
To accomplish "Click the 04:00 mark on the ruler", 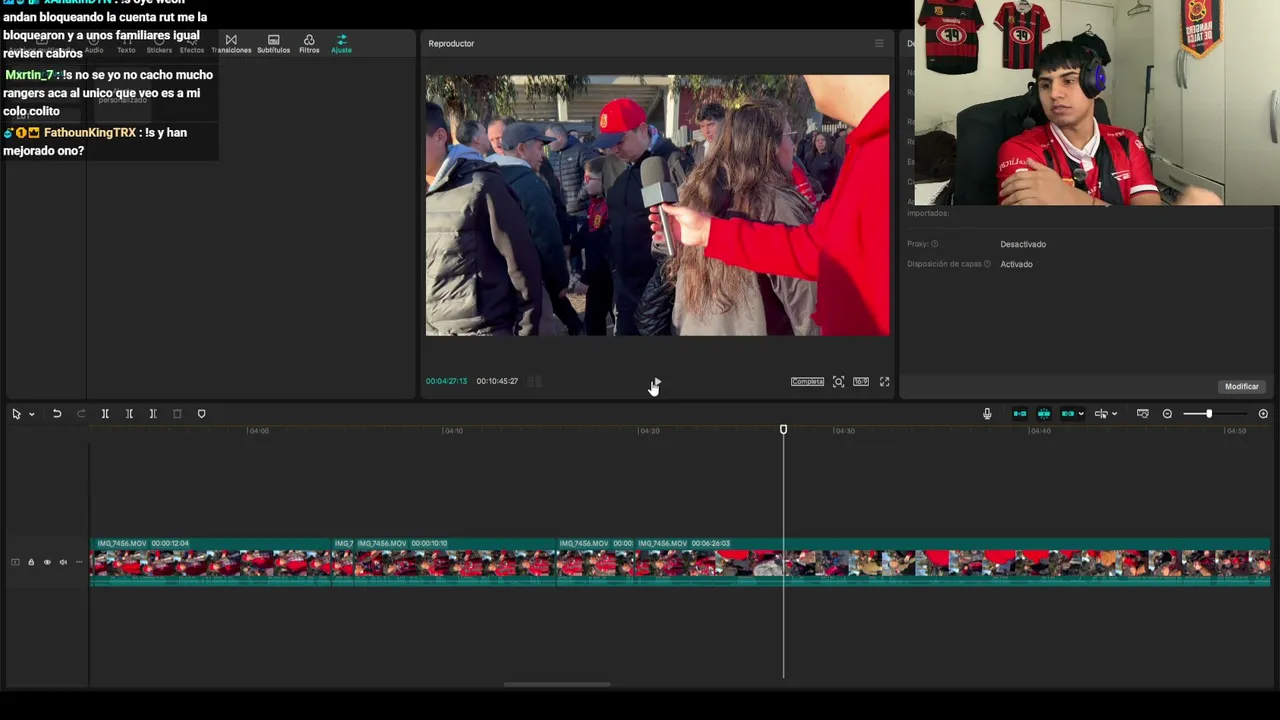I will coord(258,431).
